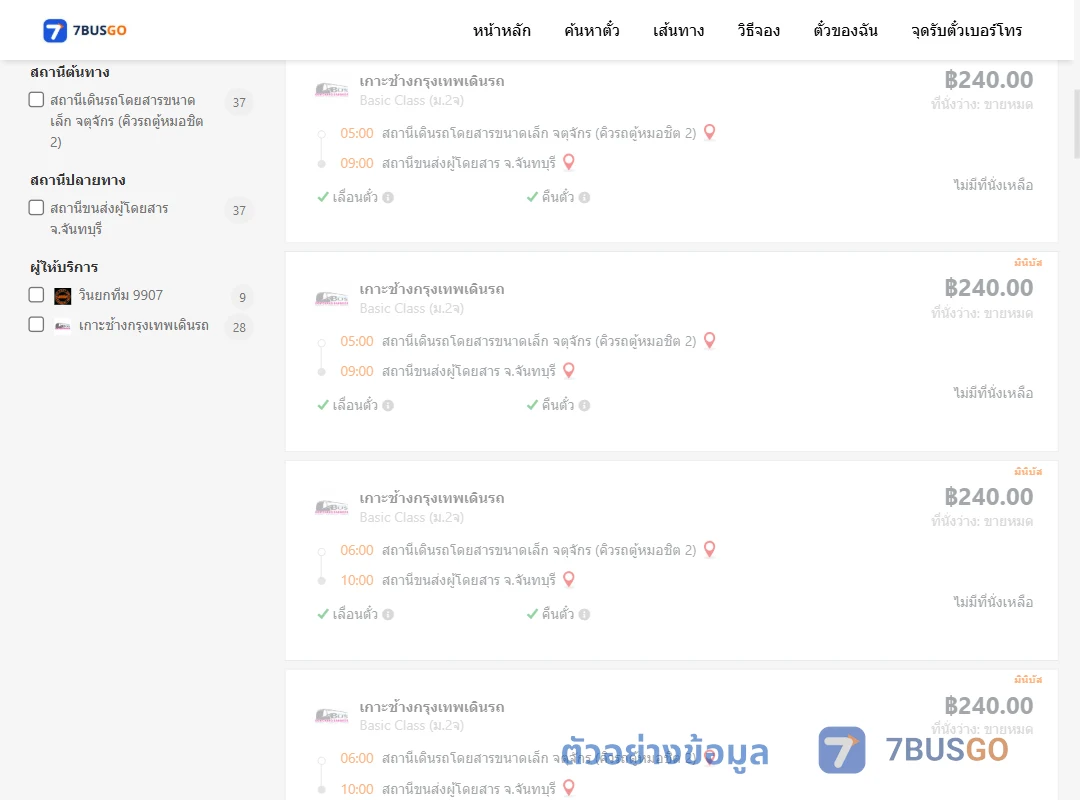
Task: Click the 7BUSGO logo in header
Action: (85, 30)
